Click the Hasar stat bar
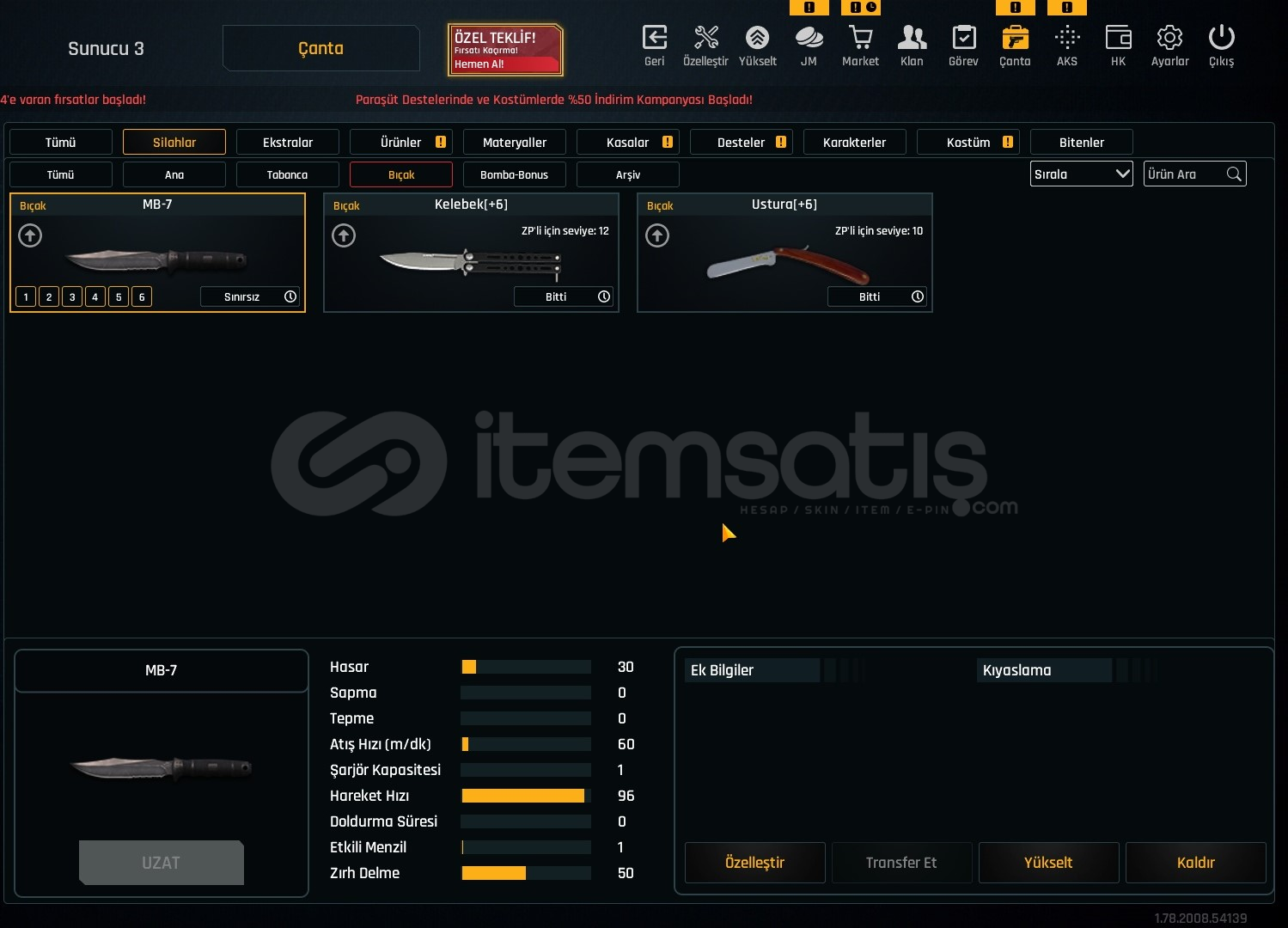 (526, 667)
